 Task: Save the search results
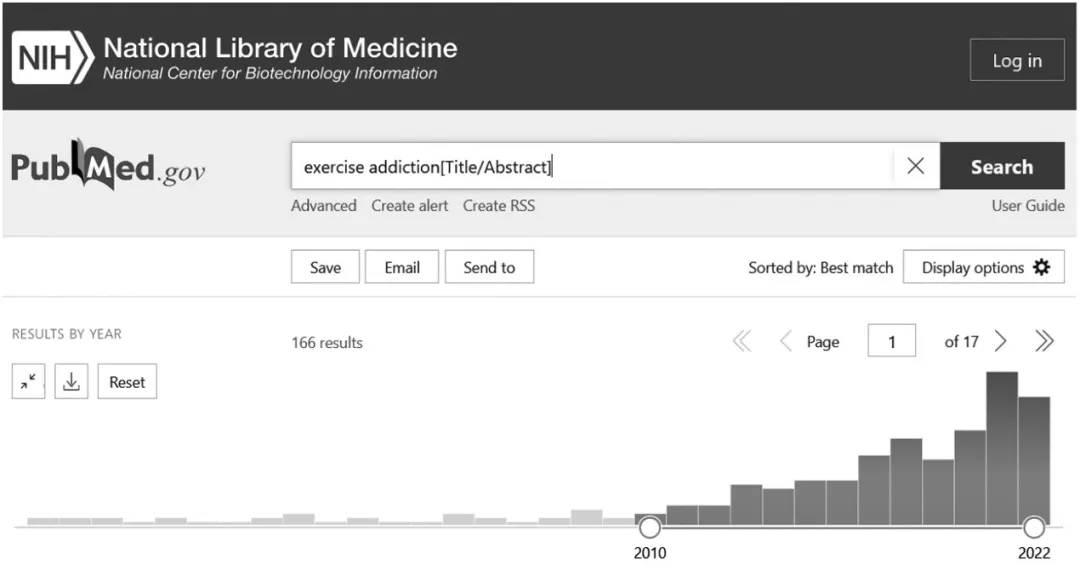[325, 267]
